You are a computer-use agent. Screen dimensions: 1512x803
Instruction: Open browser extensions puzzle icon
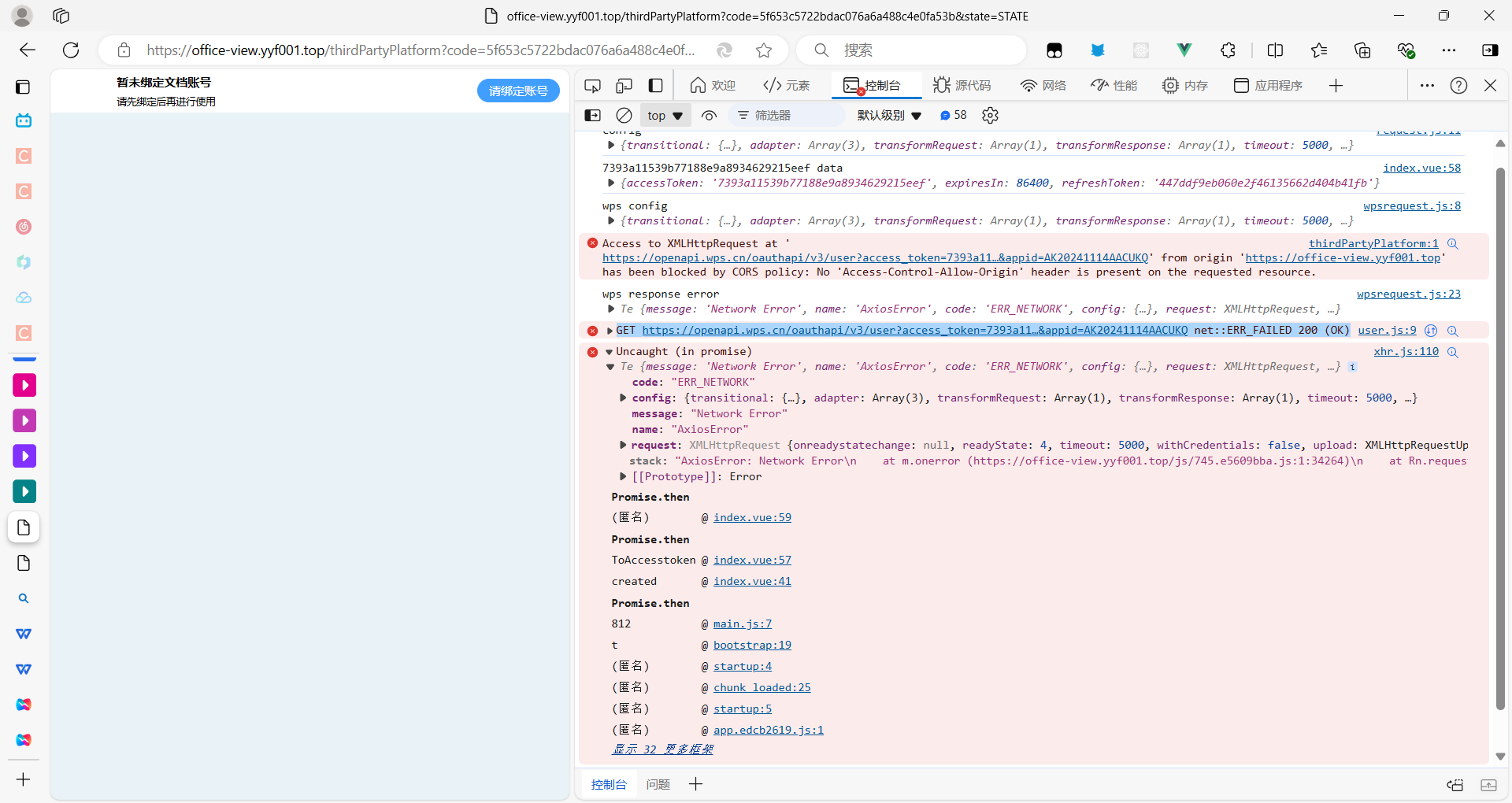tap(1228, 50)
